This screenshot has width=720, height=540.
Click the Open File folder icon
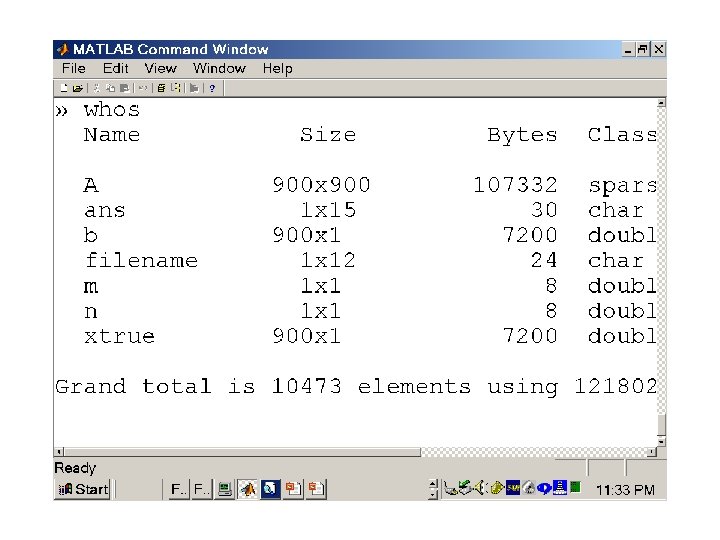click(x=78, y=88)
